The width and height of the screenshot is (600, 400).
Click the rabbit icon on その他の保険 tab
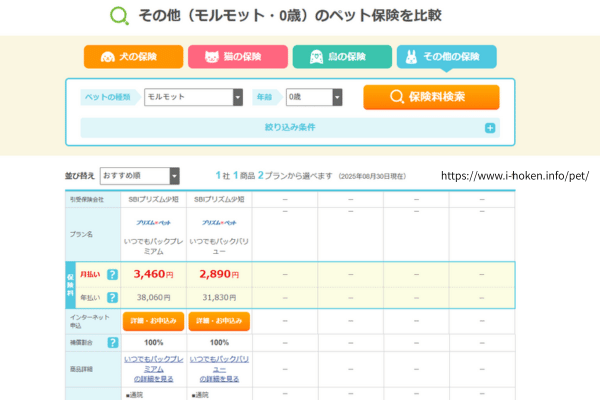click(411, 57)
